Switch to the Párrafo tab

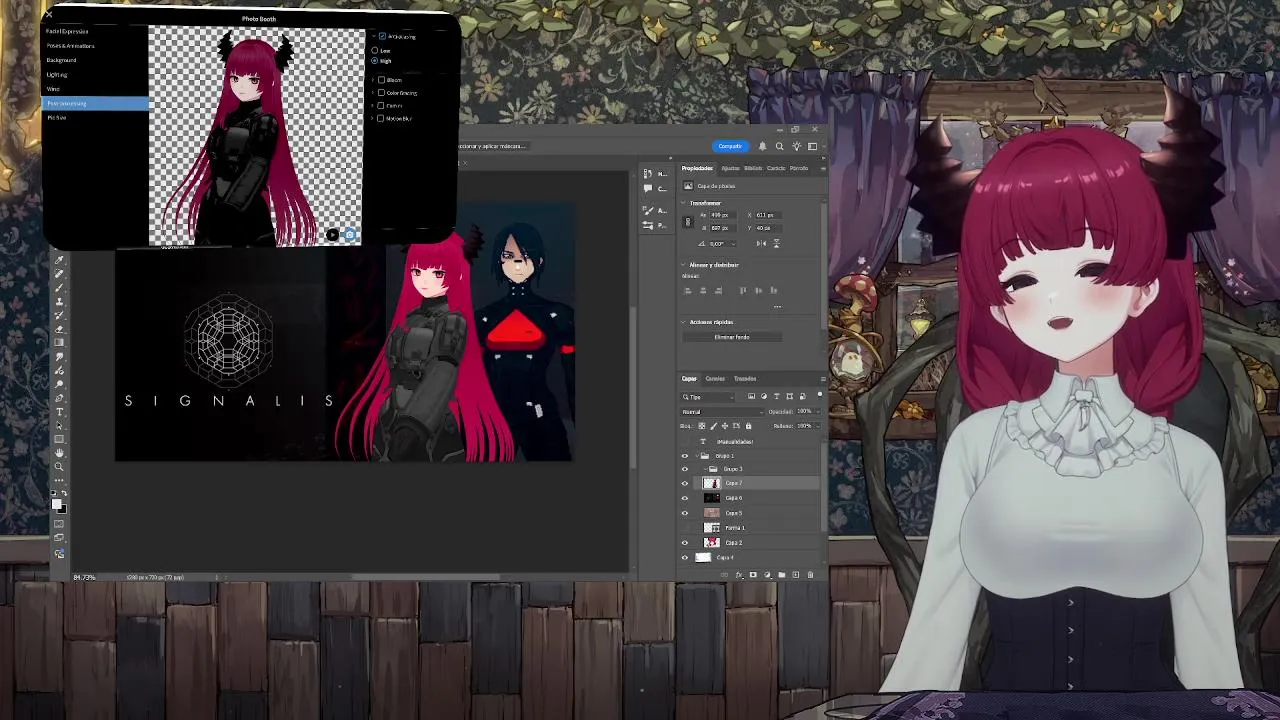click(798, 168)
